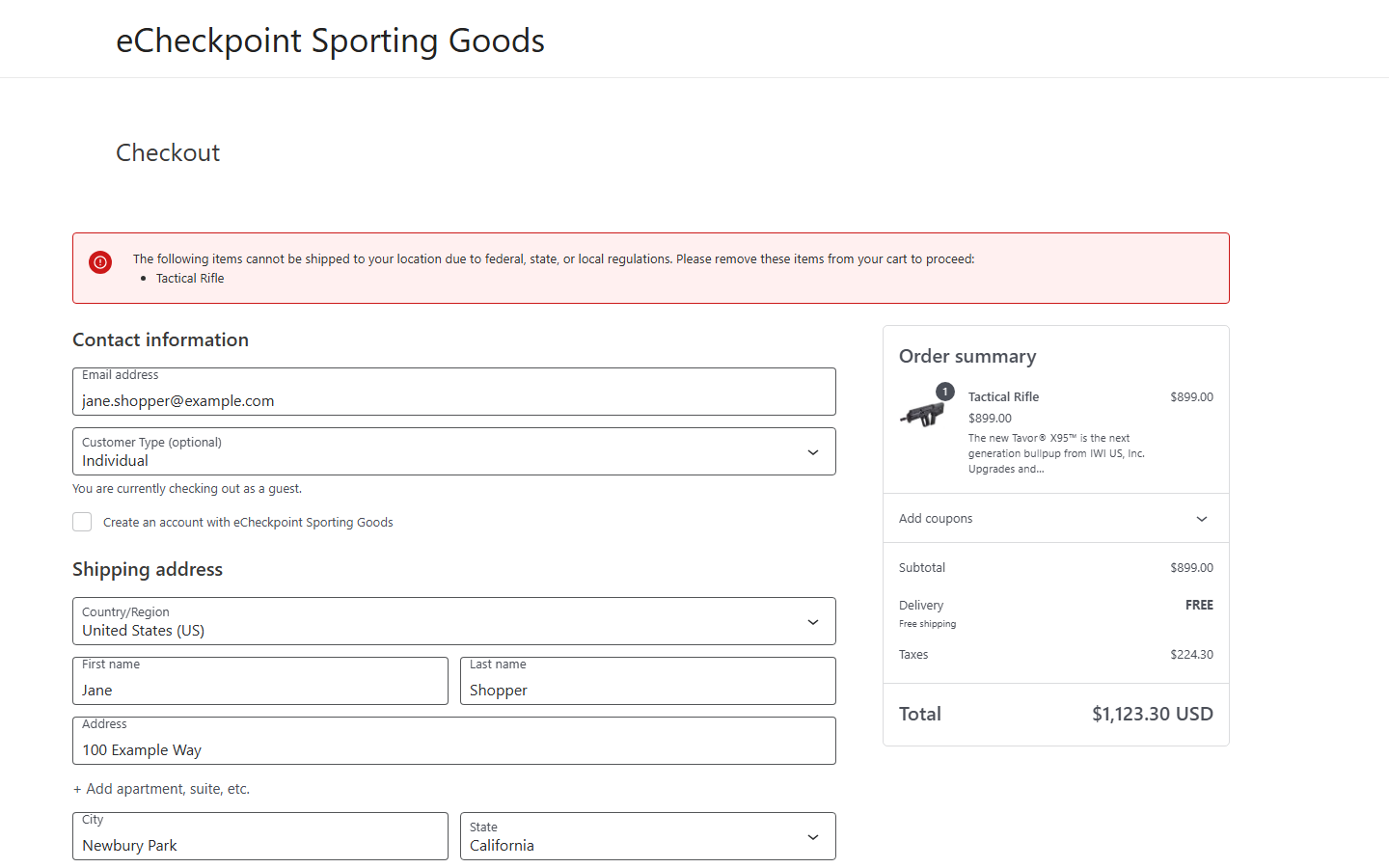Screen dimensions: 1389x868
Task: Click the Shipping address heading
Action: (x=148, y=569)
